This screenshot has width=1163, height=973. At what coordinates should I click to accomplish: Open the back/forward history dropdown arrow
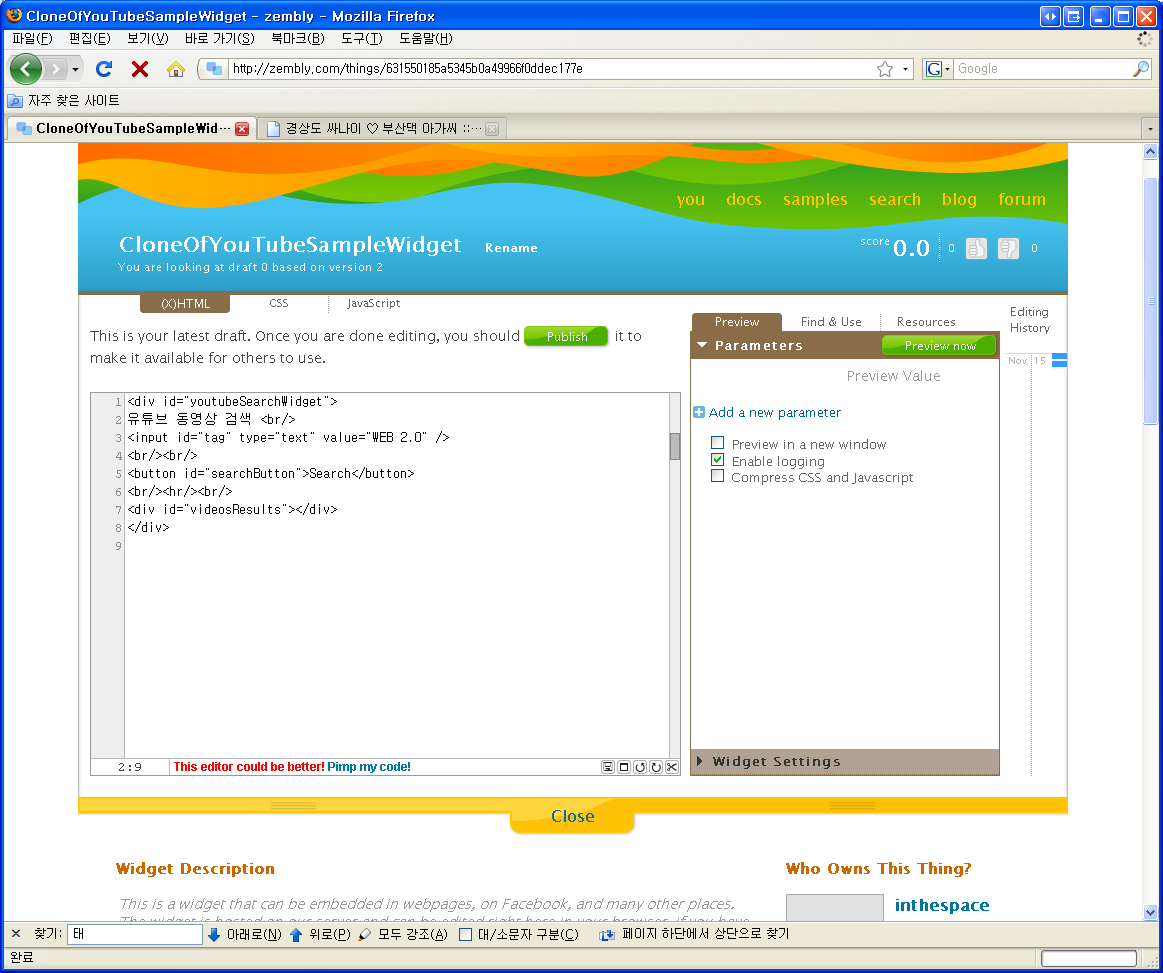pyautogui.click(x=76, y=70)
